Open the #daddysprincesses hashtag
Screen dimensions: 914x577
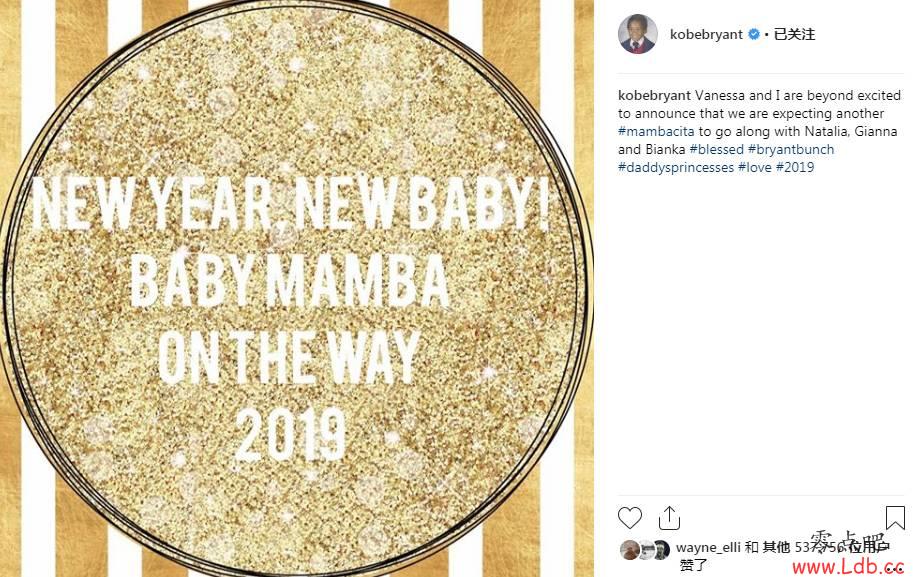[x=676, y=168]
